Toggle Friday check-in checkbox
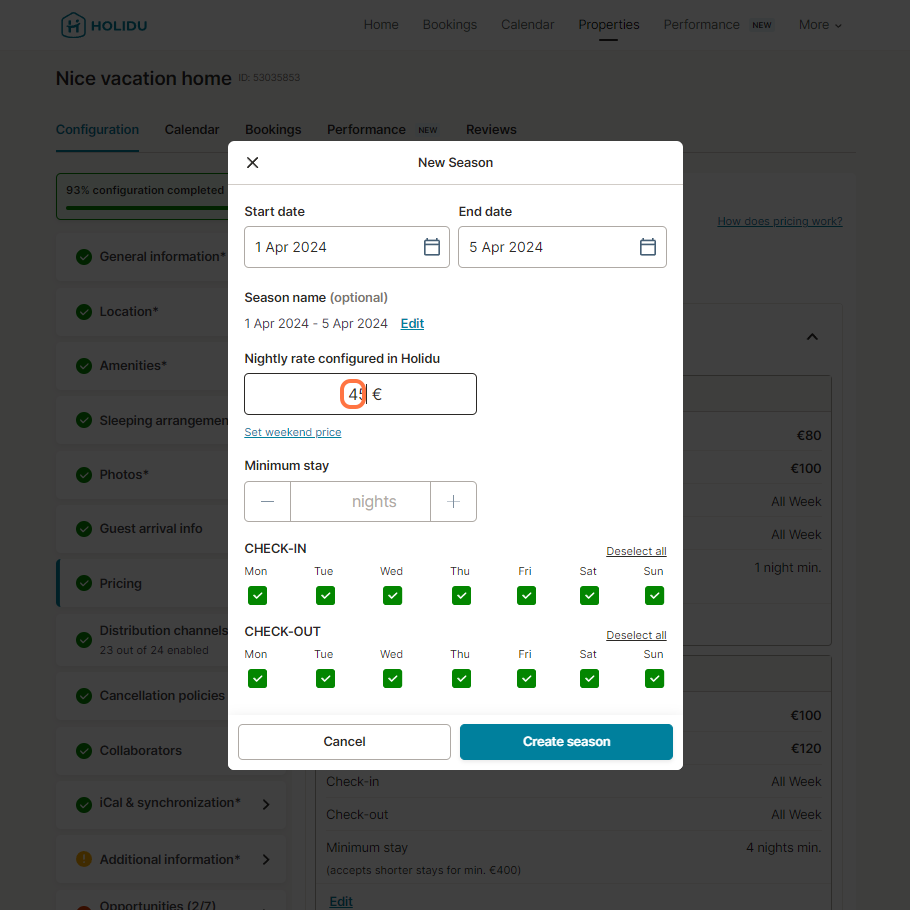Screen dimensions: 910x910 click(526, 596)
